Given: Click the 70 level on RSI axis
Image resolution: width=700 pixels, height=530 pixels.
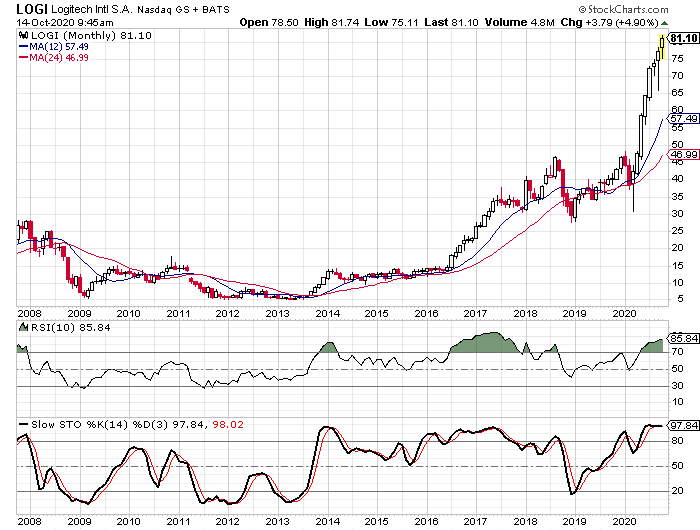Looking at the screenshot, I should pyautogui.click(x=677, y=352).
